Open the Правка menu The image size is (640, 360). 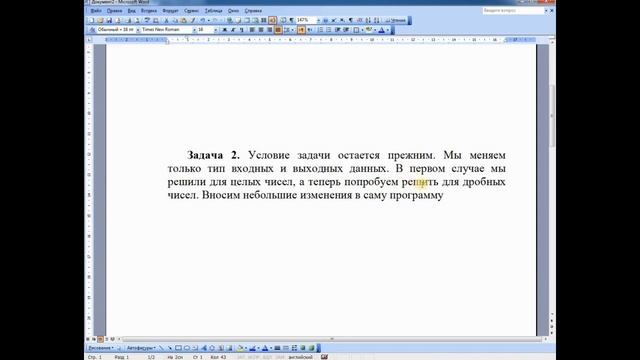point(115,11)
